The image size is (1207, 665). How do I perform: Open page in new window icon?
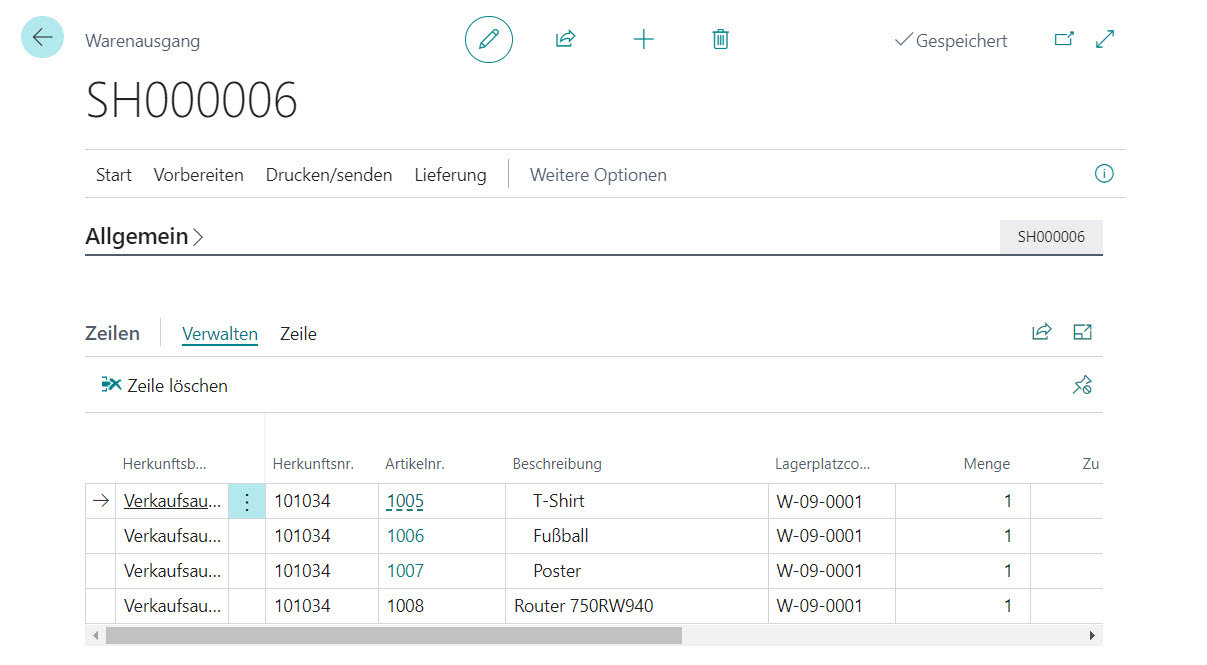pyautogui.click(x=1064, y=40)
